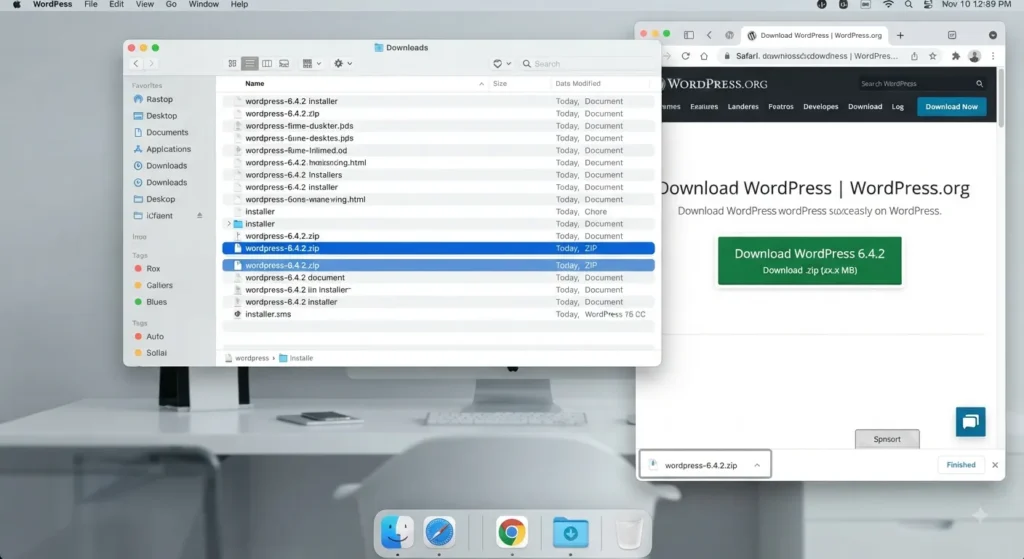Image resolution: width=1024 pixels, height=559 pixels.
Task: Open Developes in WordPress navigation
Action: pyautogui.click(x=820, y=106)
